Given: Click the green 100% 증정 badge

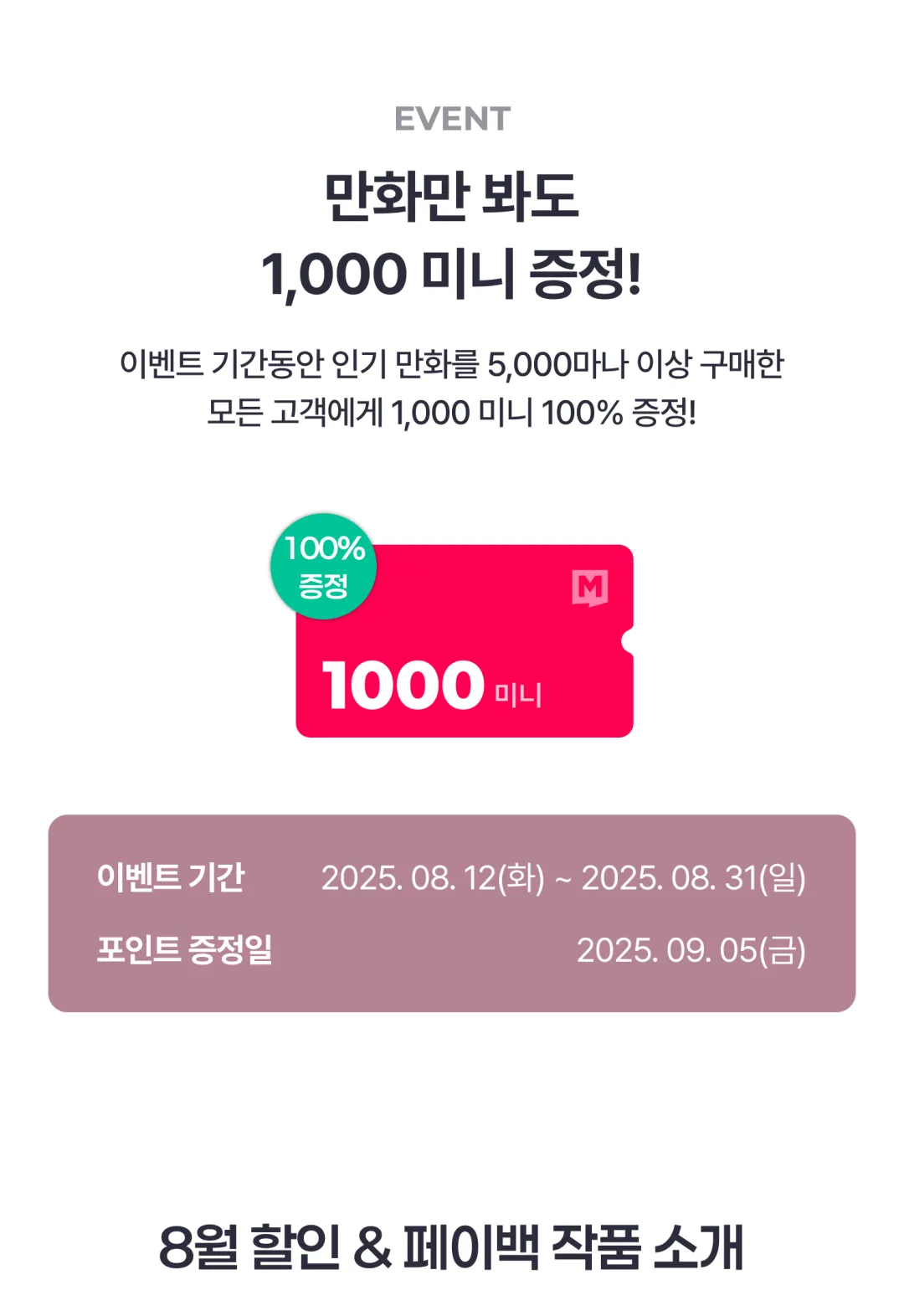Looking at the screenshot, I should (x=323, y=567).
